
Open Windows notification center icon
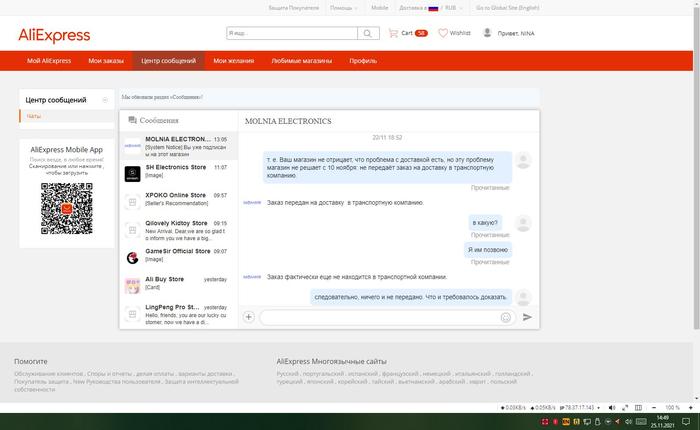[x=686, y=422]
